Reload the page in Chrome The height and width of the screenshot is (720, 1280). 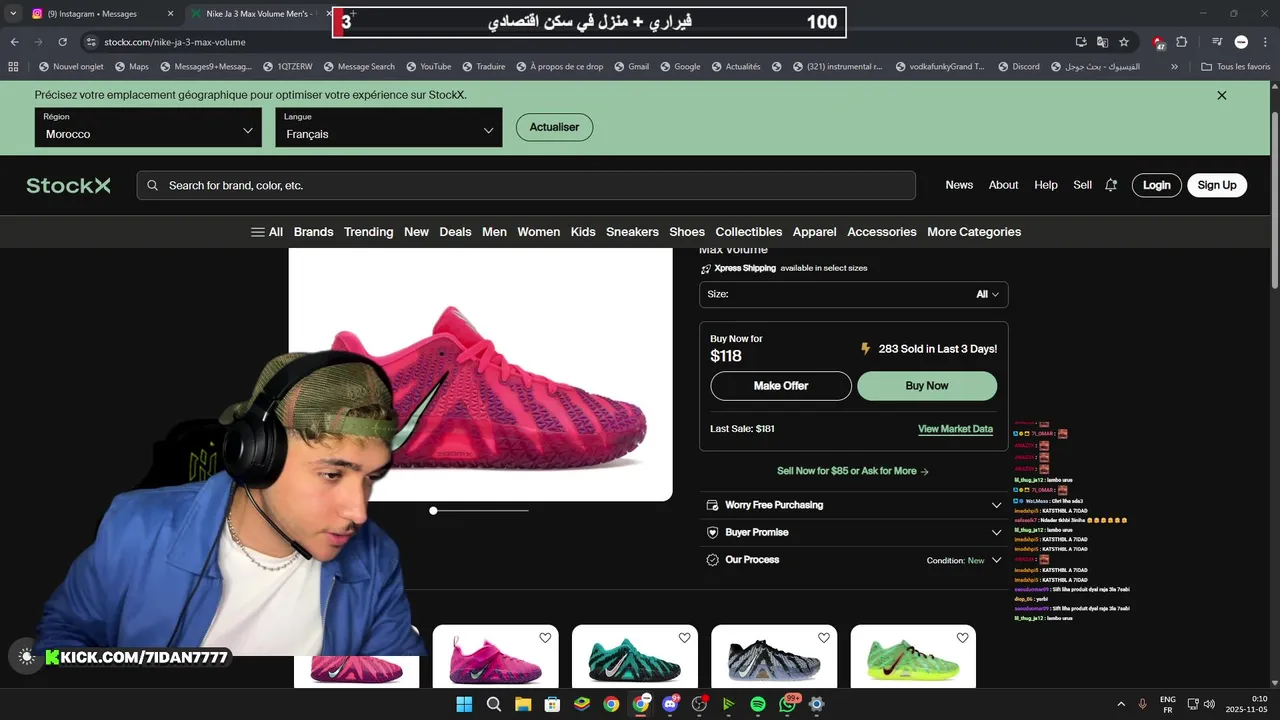pyautogui.click(x=62, y=42)
